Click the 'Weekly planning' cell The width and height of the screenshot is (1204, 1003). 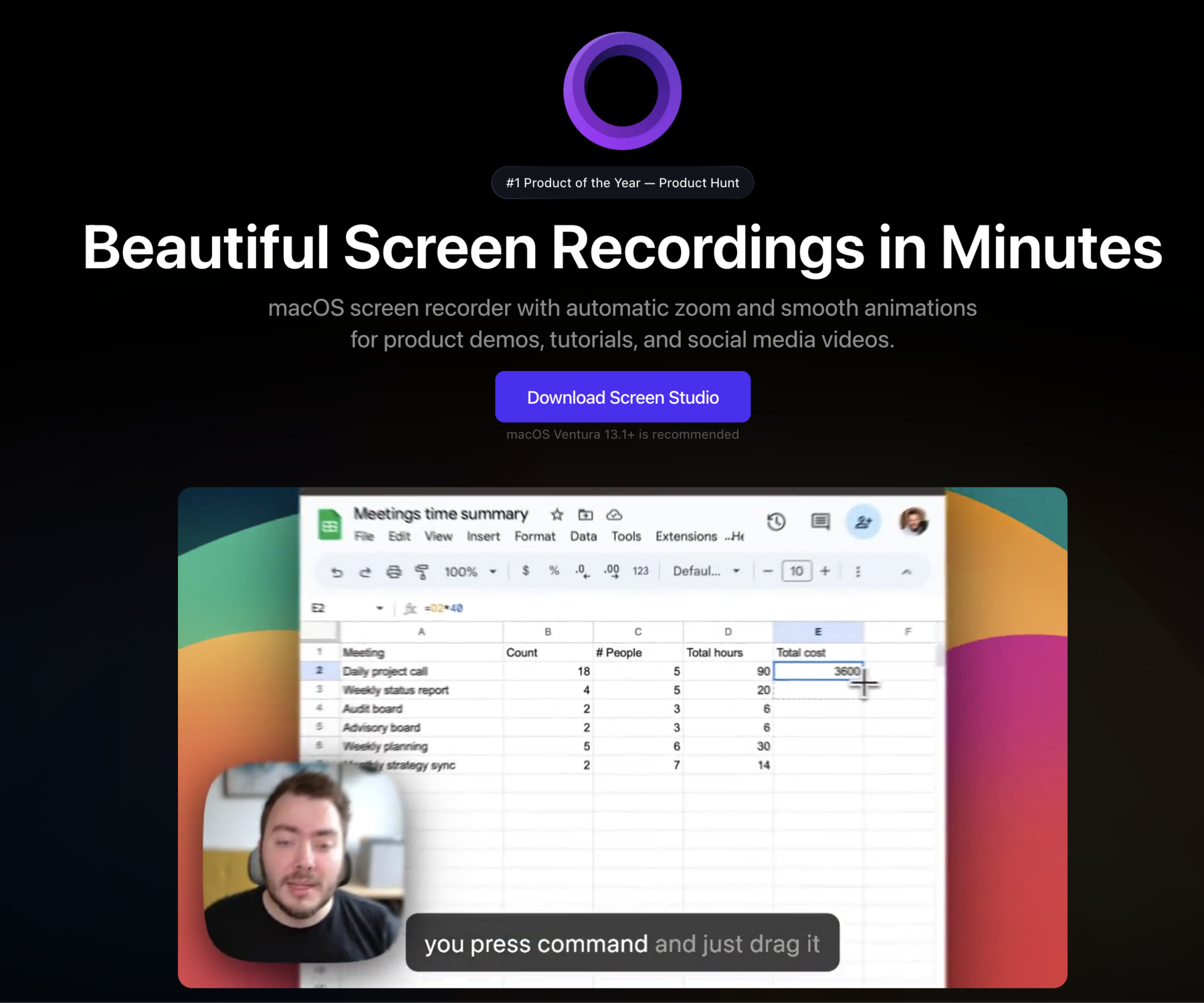421,746
